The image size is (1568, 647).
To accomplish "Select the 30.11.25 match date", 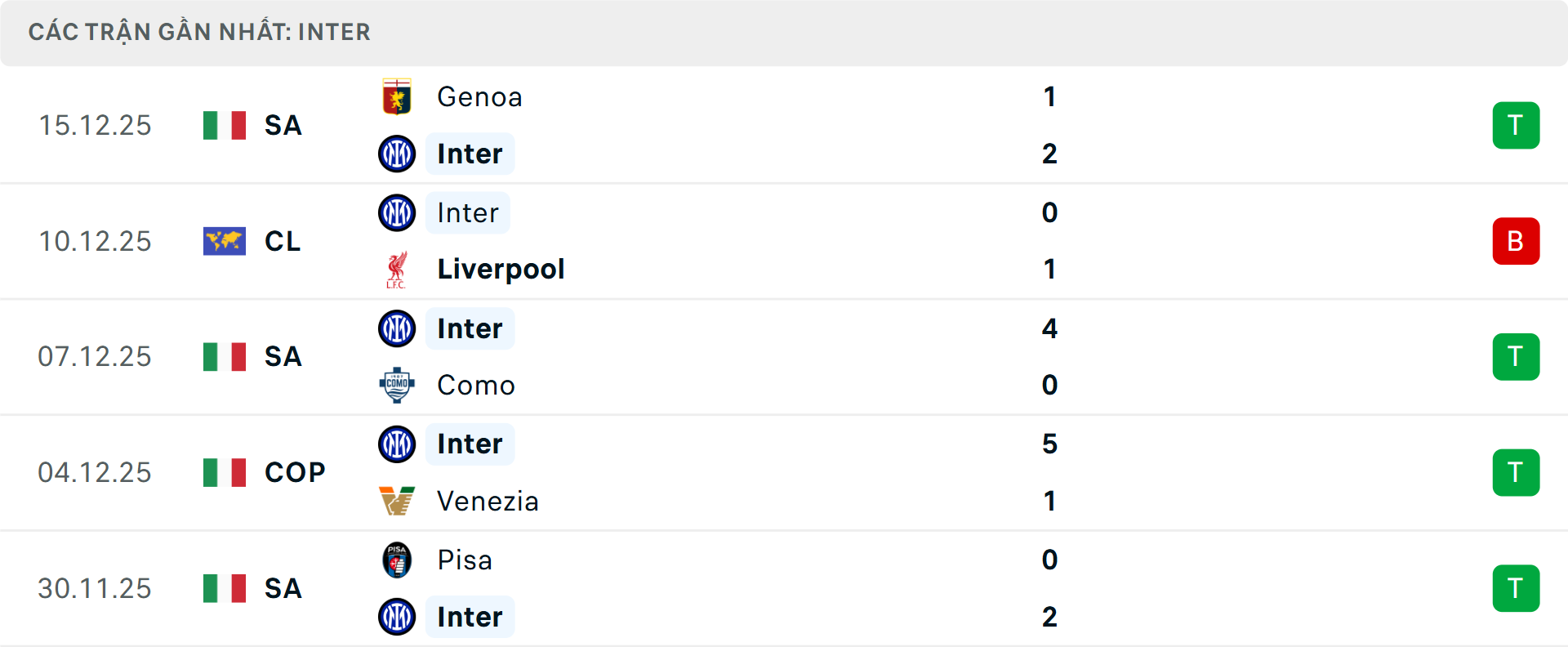I will point(95,588).
